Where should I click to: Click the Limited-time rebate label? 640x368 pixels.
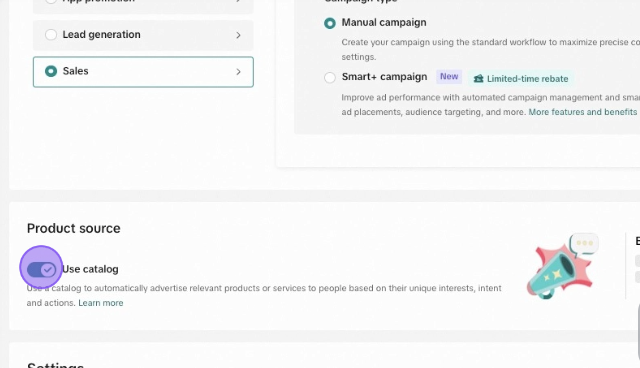[527, 79]
